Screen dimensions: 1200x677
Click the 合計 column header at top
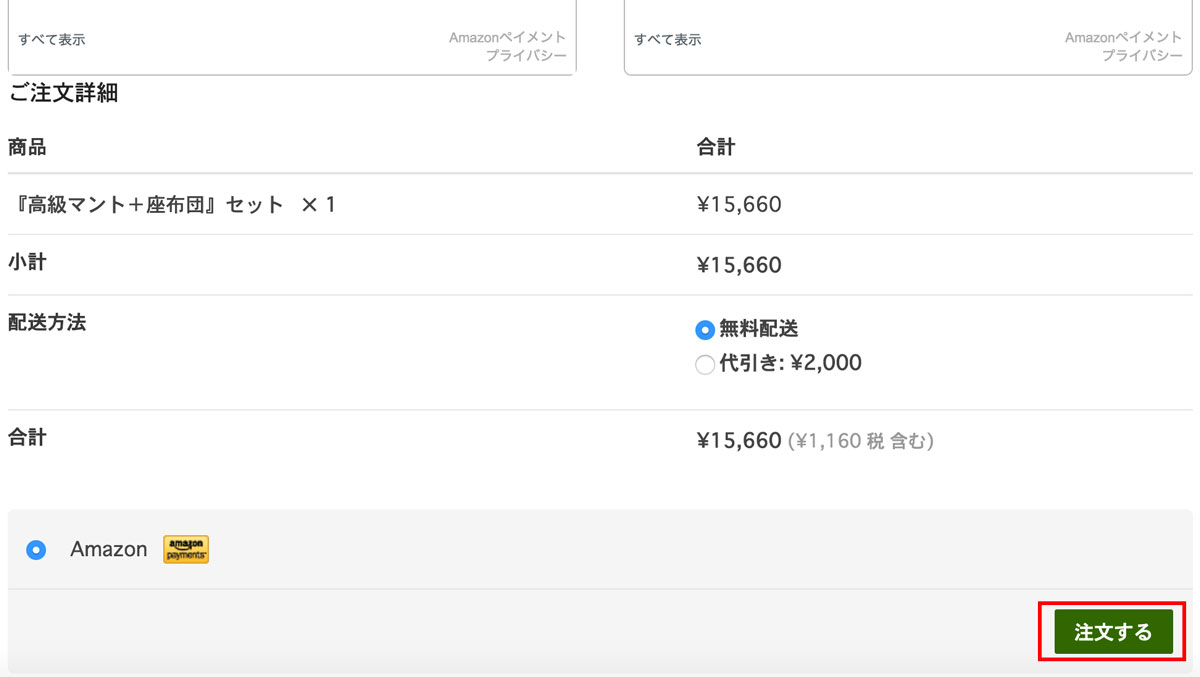pos(716,148)
